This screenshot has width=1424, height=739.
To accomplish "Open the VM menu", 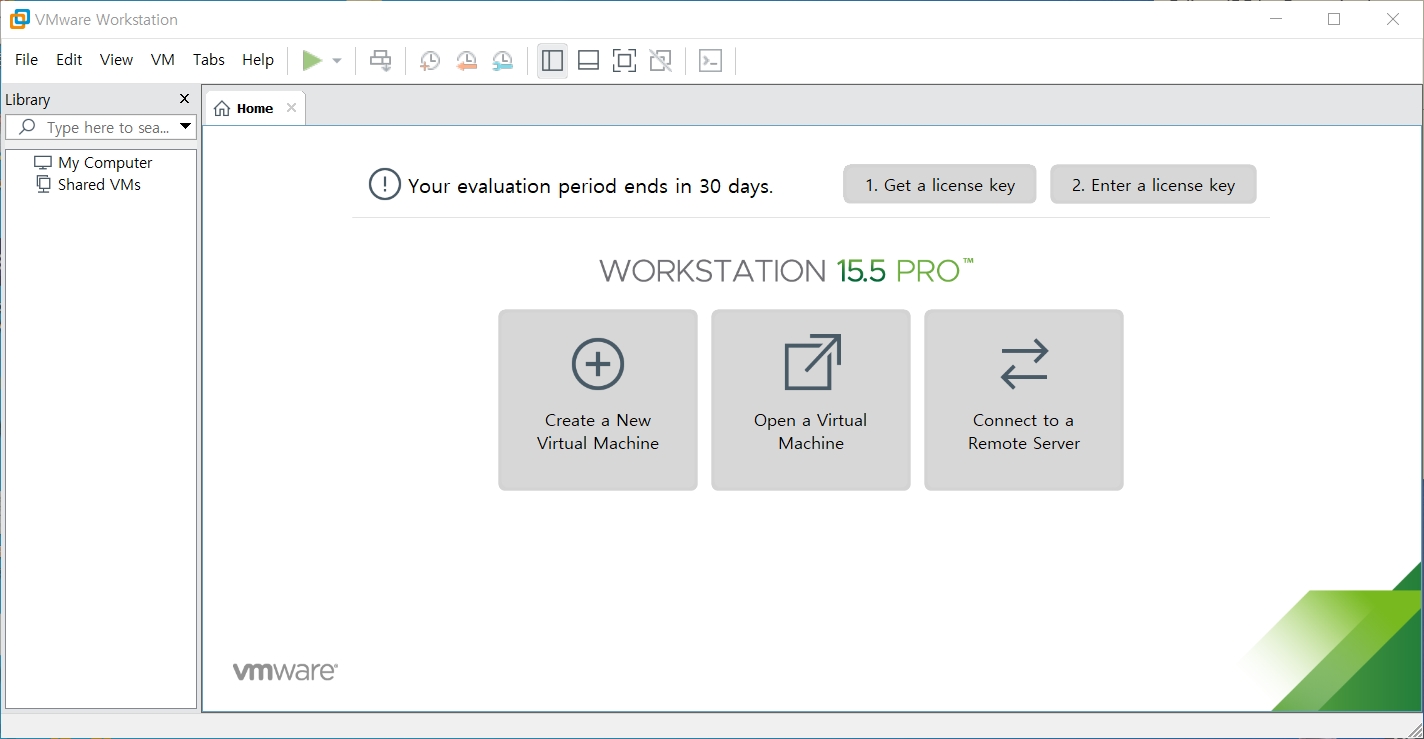I will (163, 60).
